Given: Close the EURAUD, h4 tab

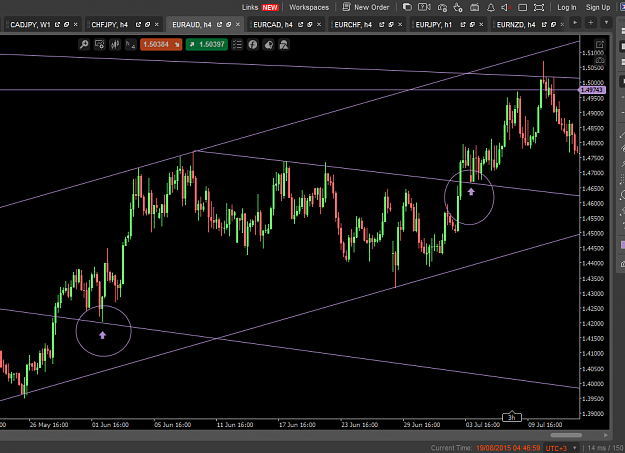Looking at the screenshot, I should (x=238, y=25).
